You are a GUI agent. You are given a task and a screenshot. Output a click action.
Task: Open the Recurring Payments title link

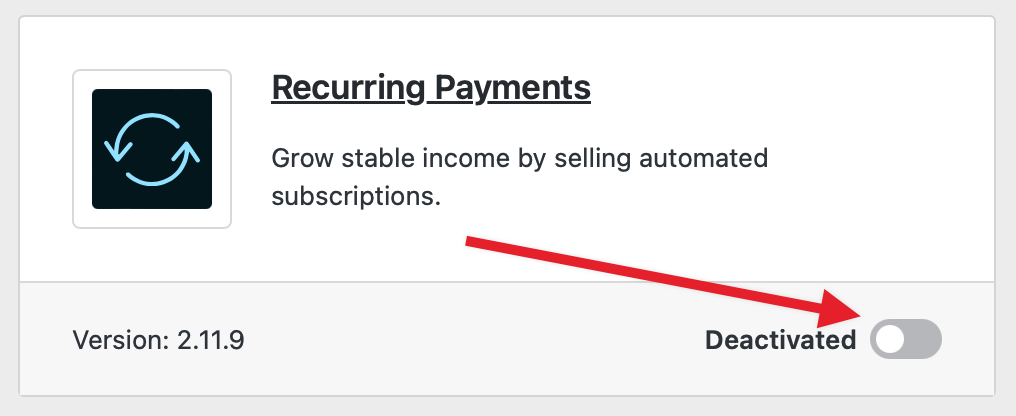tap(431, 88)
